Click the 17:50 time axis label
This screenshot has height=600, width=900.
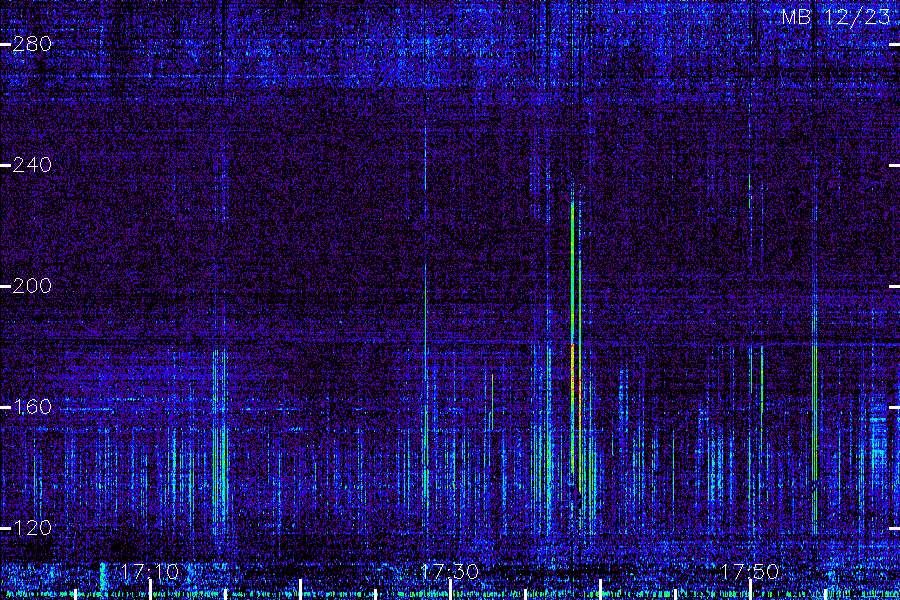tap(750, 572)
